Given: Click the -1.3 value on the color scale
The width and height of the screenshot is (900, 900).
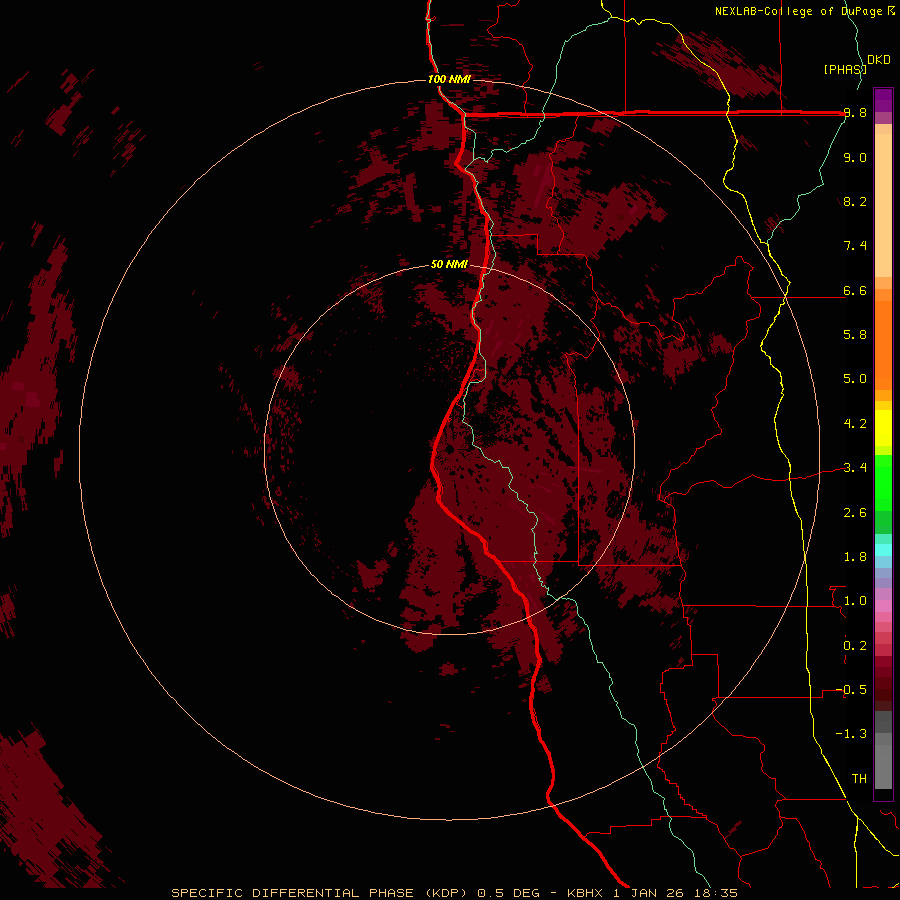Looking at the screenshot, I should coord(851,734).
